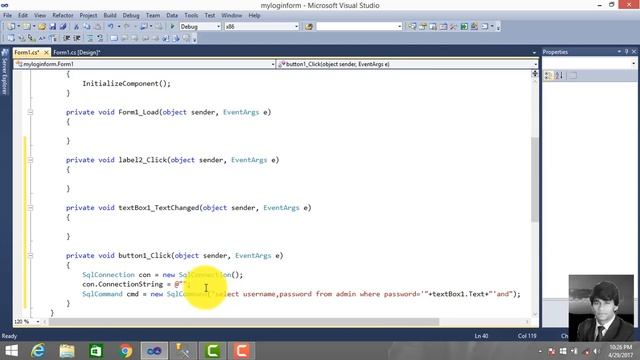The width and height of the screenshot is (640, 360).
Task: Close the Form1.cs* tab
Action: [x=46, y=52]
